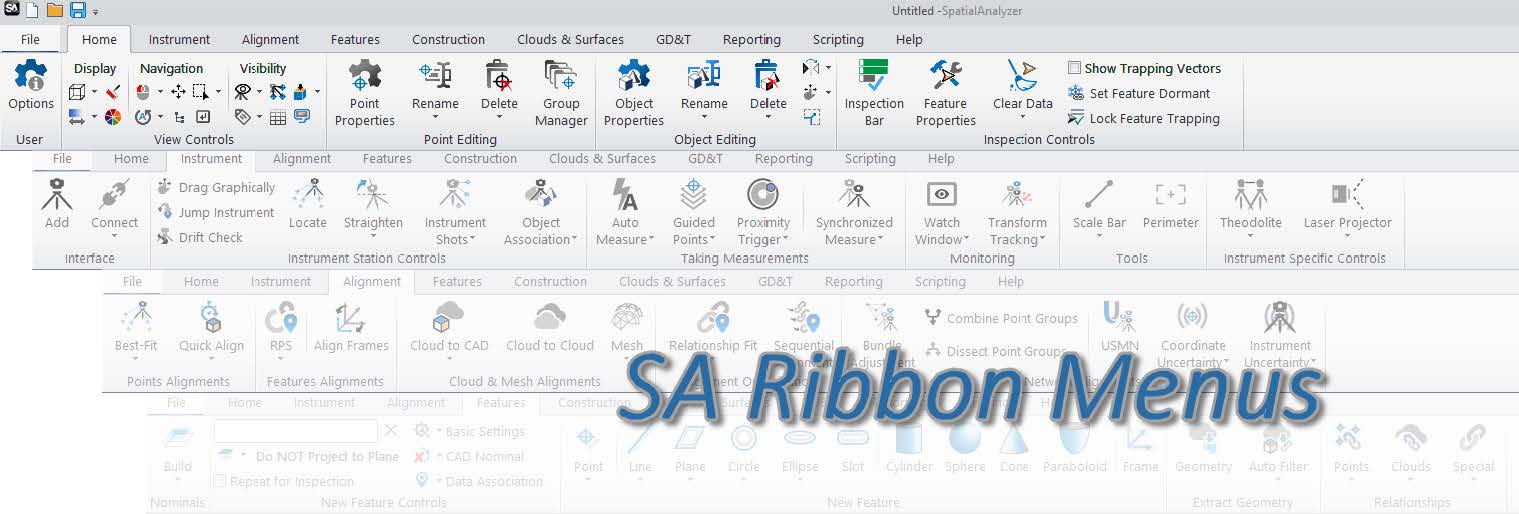This screenshot has height=514, width=1519.
Task: Click the feature name input field
Action: pyautogui.click(x=295, y=431)
